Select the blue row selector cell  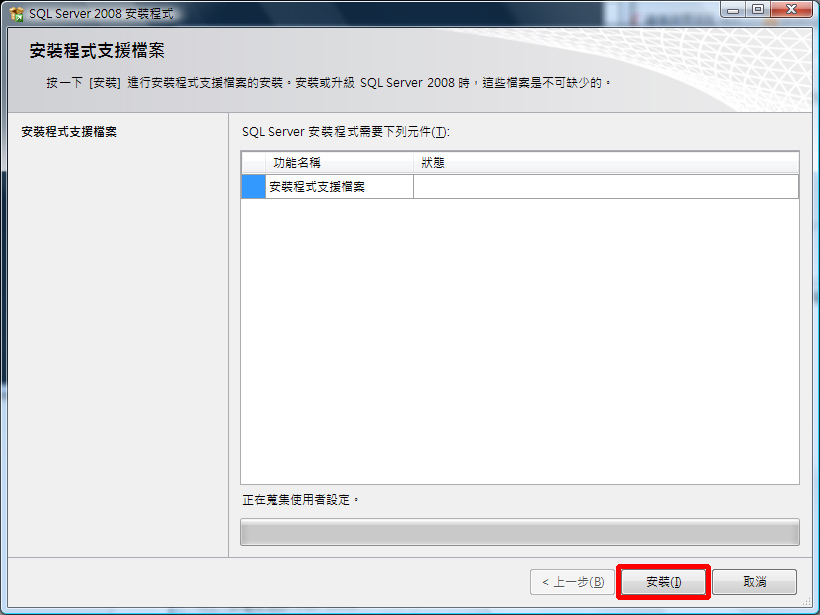pyautogui.click(x=254, y=187)
